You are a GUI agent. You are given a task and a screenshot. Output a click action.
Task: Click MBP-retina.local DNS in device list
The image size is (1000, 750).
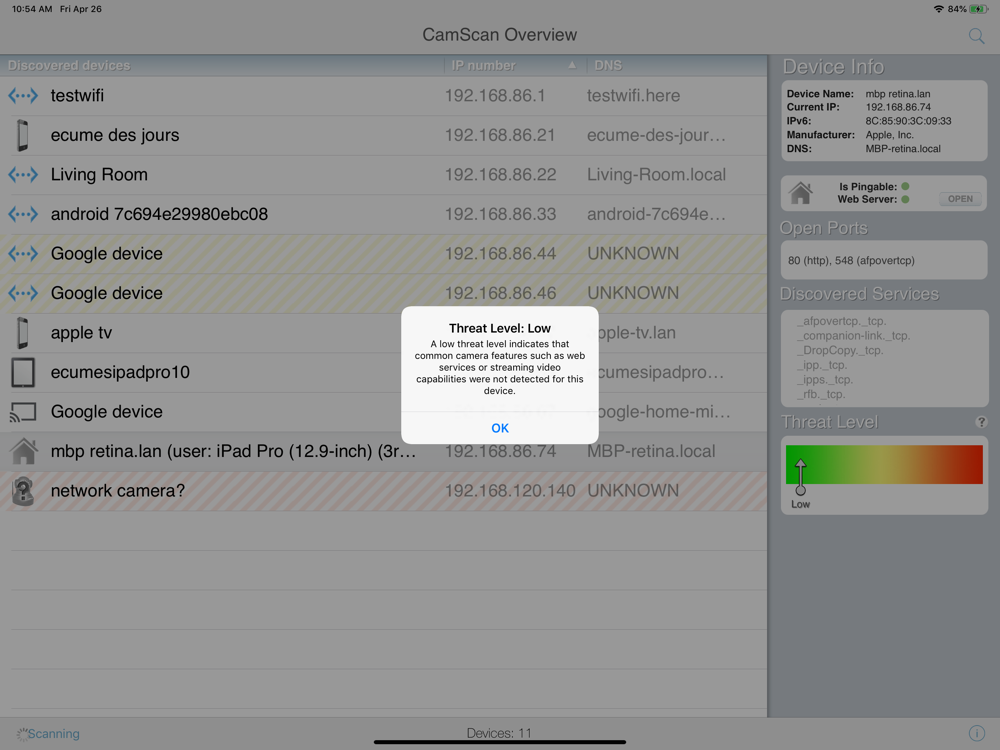651,452
